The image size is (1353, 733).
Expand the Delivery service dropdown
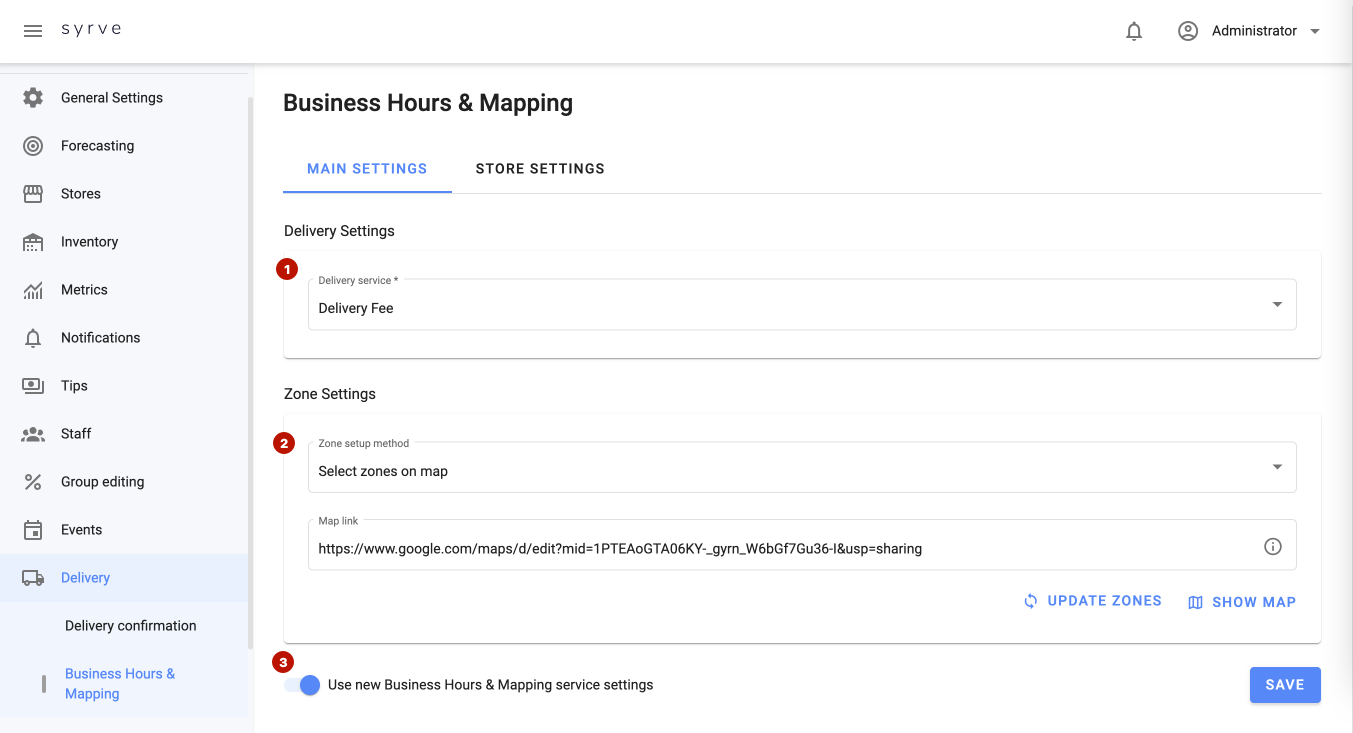[x=1276, y=305]
